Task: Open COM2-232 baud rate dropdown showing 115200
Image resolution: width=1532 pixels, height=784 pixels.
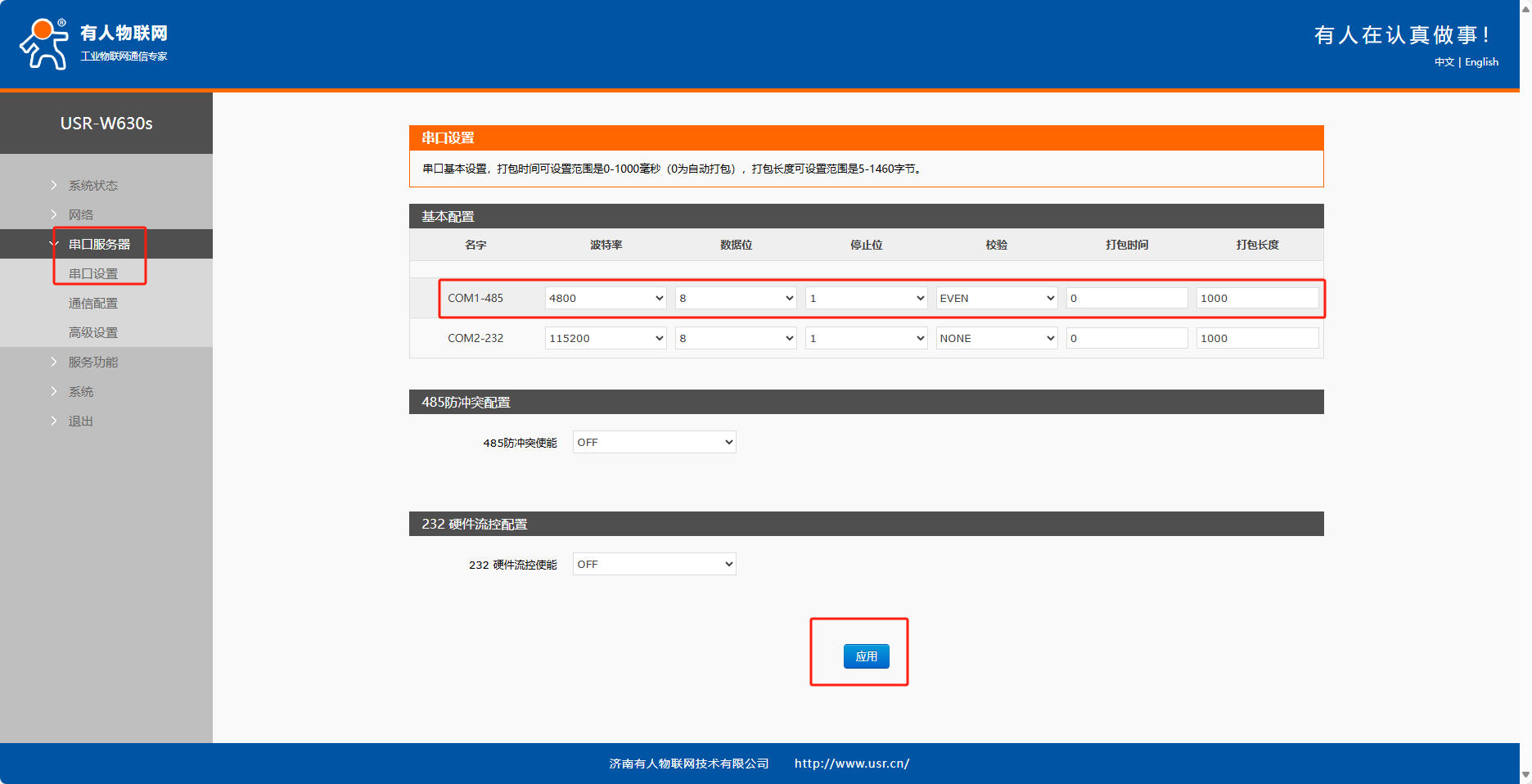Action: tap(606, 338)
